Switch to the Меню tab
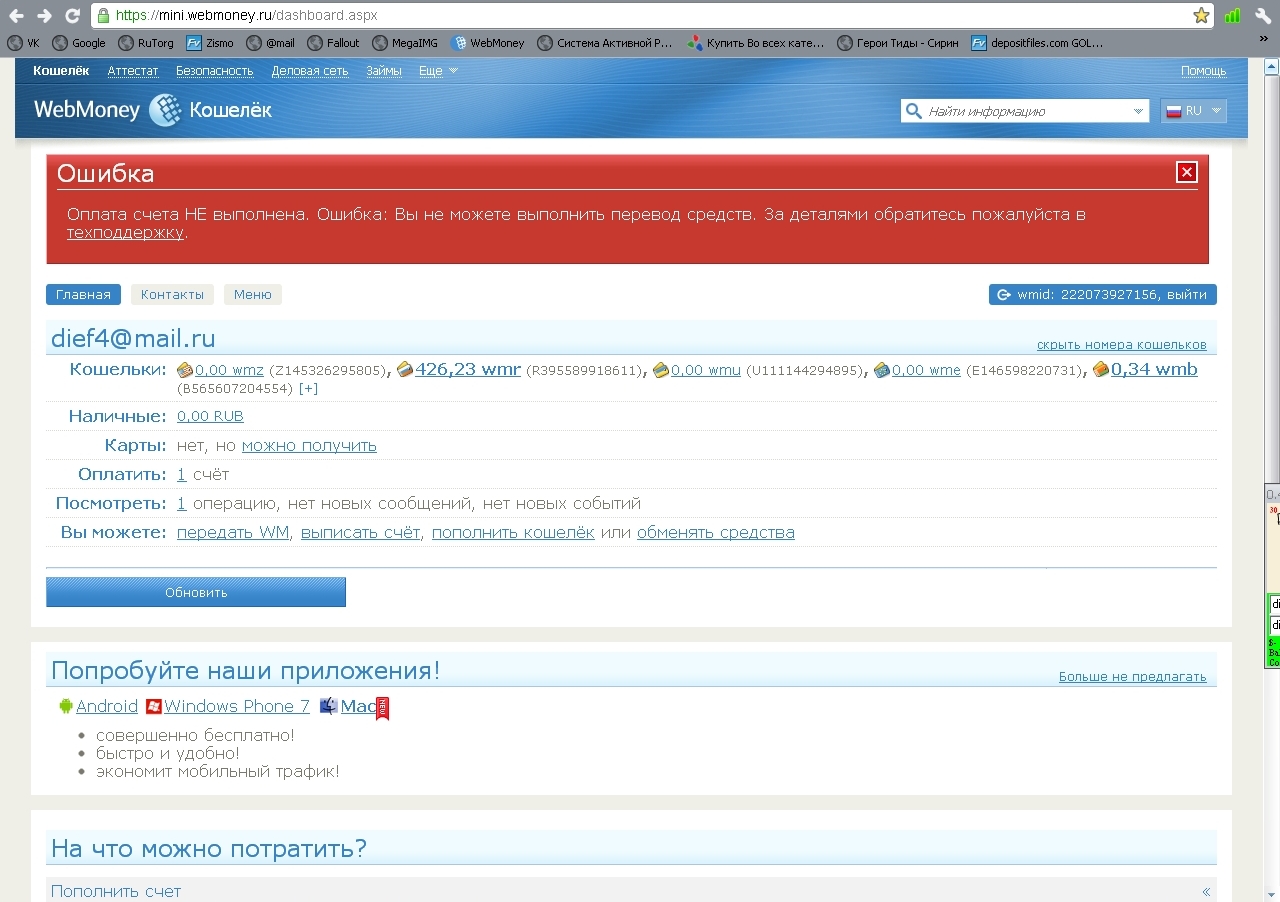1280x902 pixels. (x=253, y=295)
